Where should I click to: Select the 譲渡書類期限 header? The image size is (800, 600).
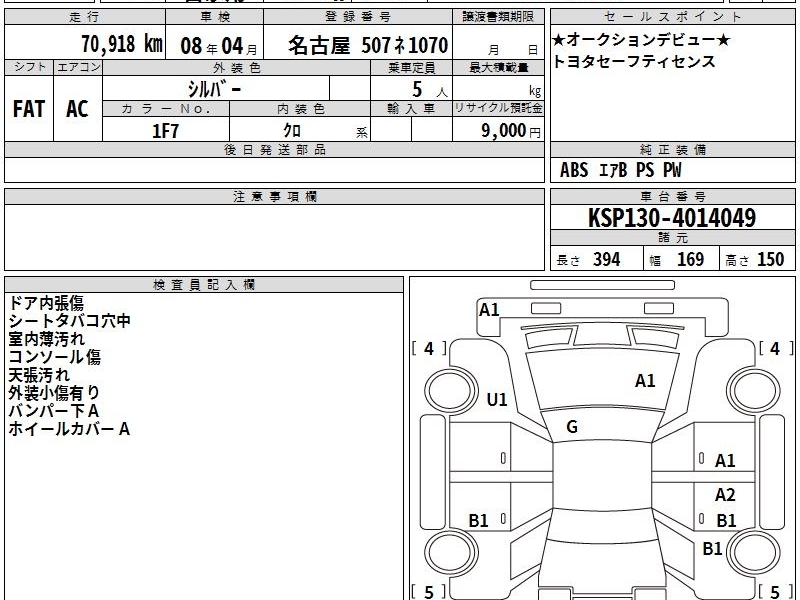coord(498,17)
